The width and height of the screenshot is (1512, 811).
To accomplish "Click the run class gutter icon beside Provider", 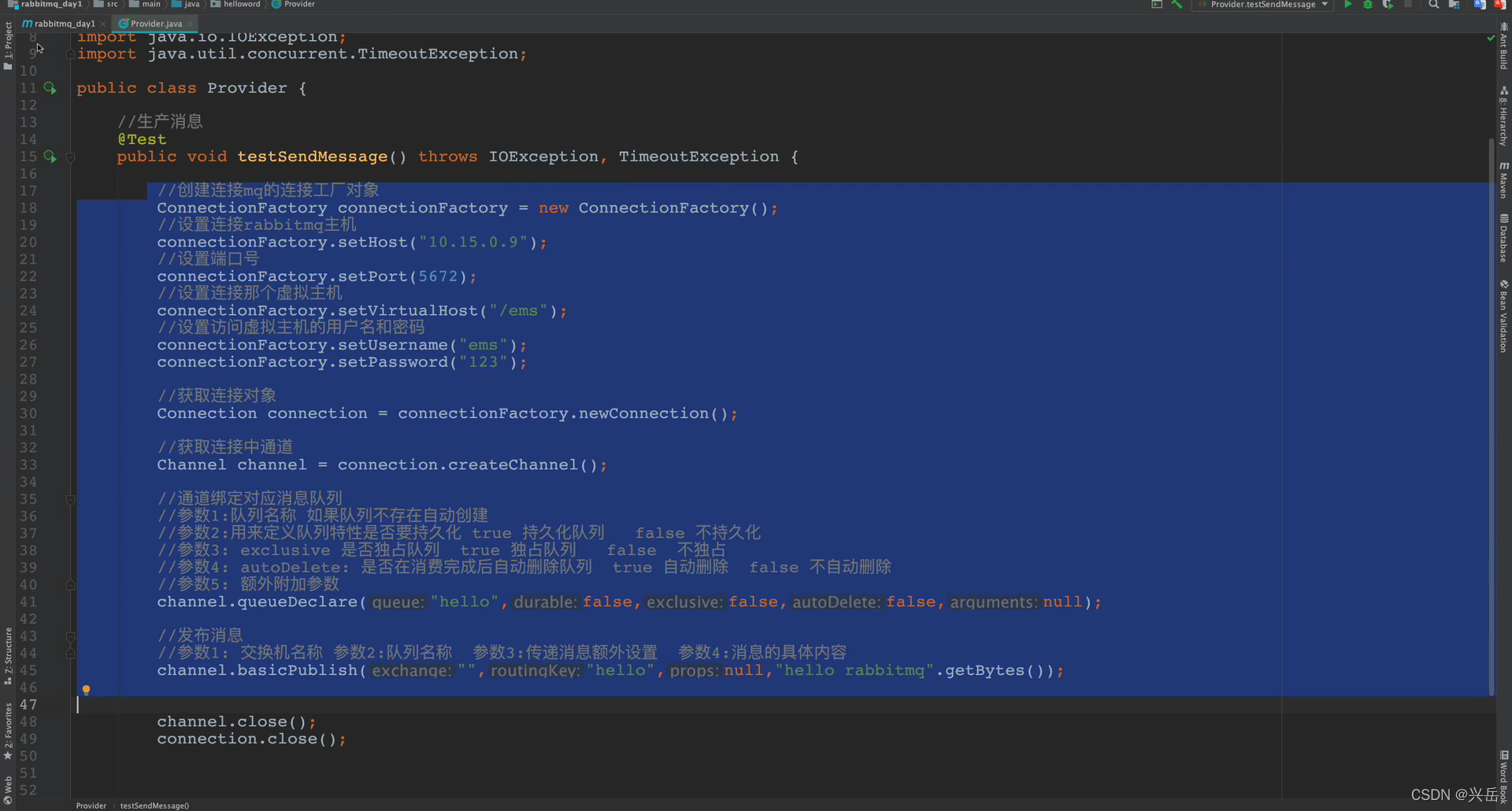I will point(50,88).
